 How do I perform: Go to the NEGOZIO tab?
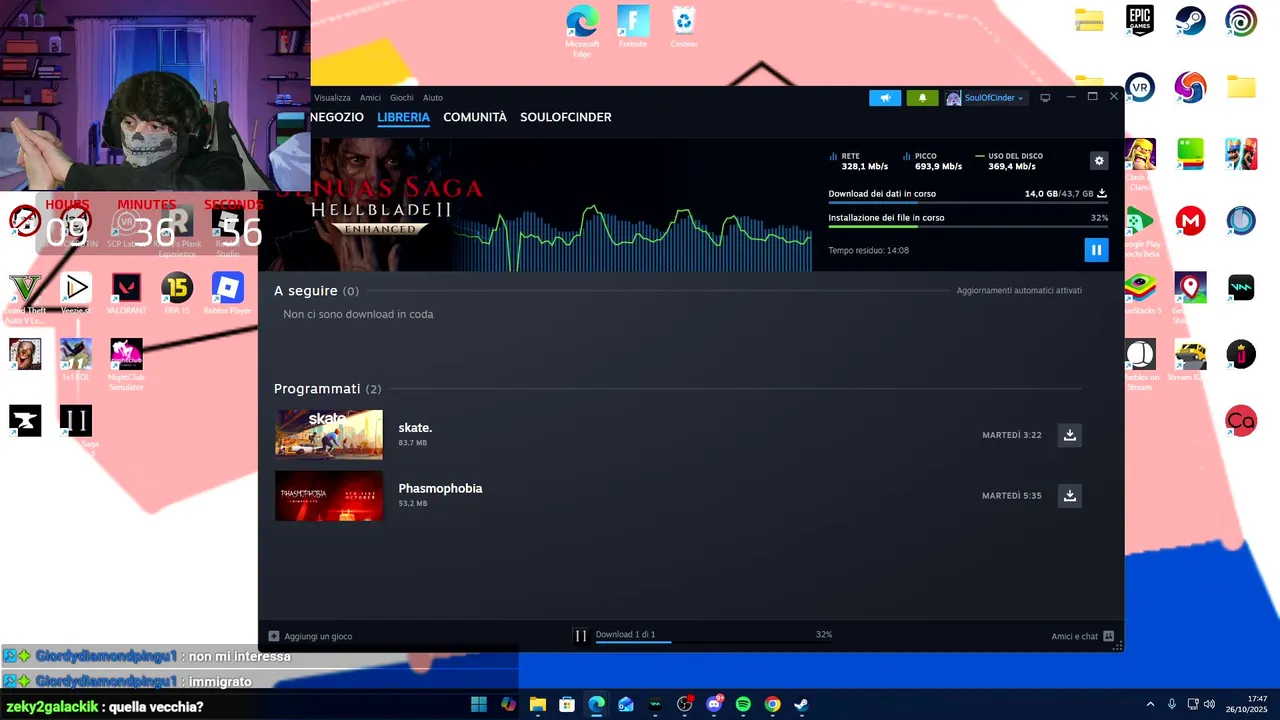[337, 117]
